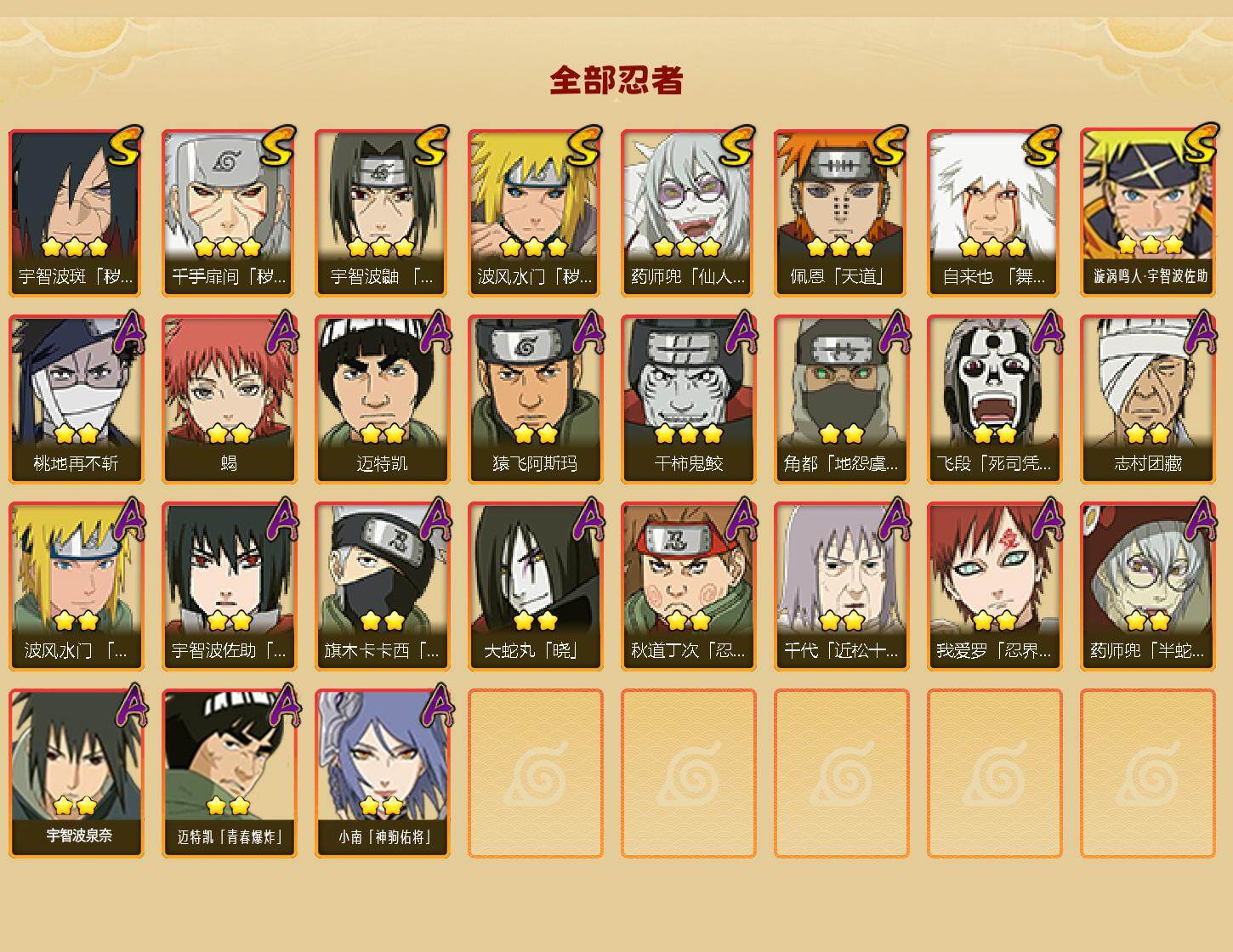Select the 宇智波斑 S-rank ninja card
This screenshot has width=1233, height=952.
point(75,212)
